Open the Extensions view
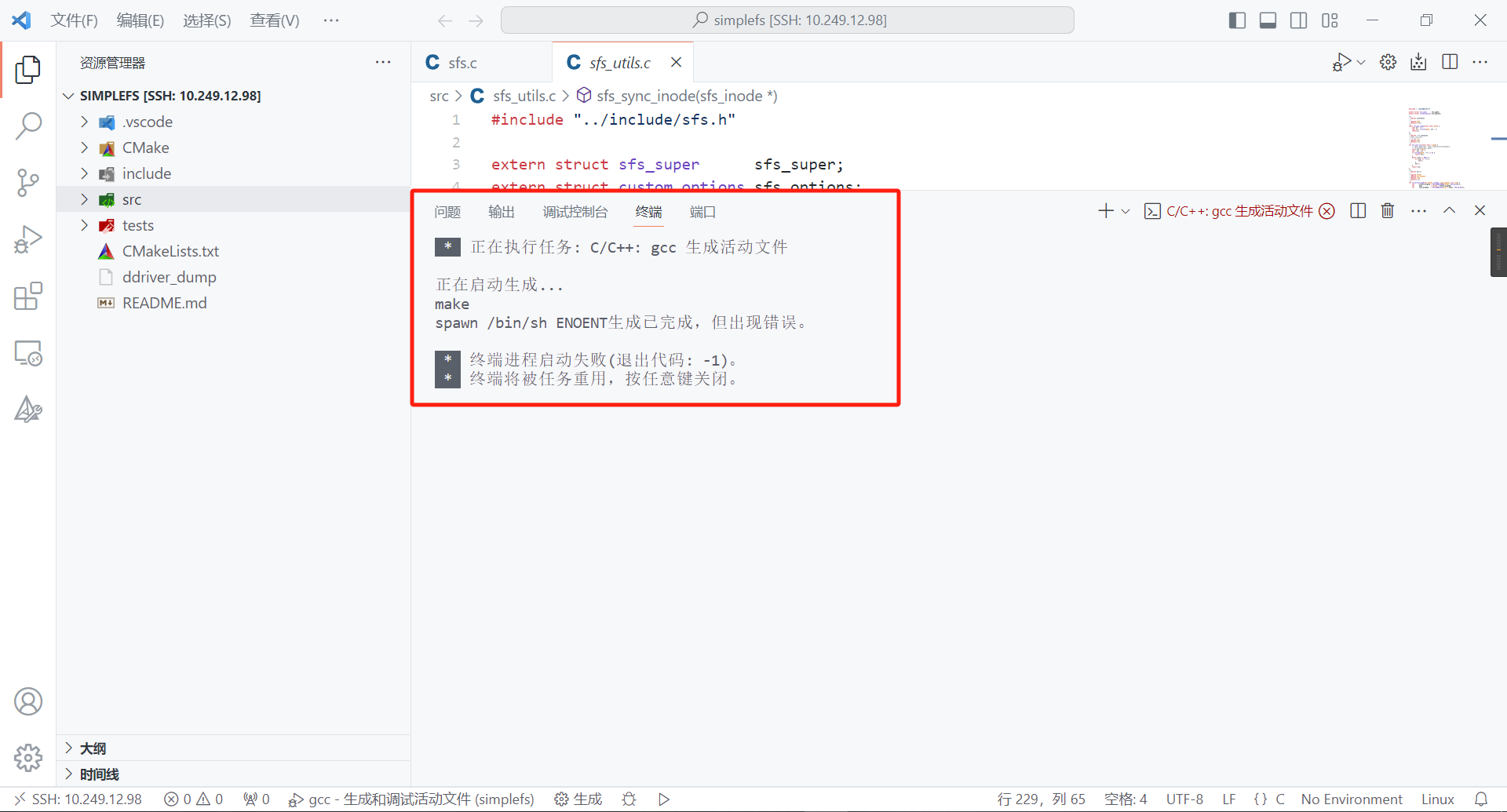Screen dimensions: 1507x812 coord(28,297)
